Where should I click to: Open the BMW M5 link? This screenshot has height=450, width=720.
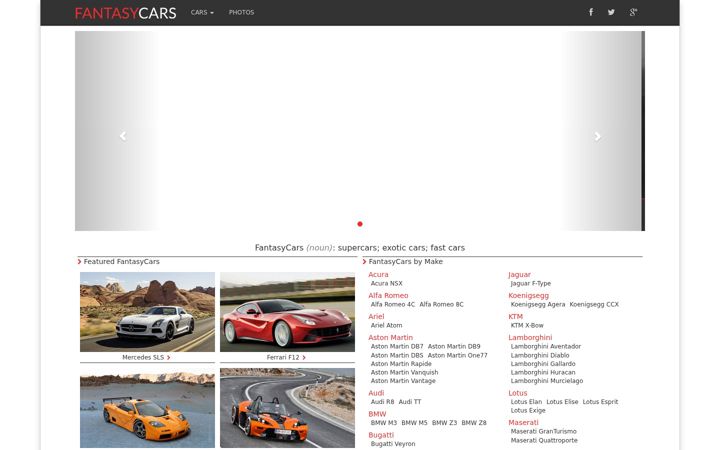coord(414,423)
